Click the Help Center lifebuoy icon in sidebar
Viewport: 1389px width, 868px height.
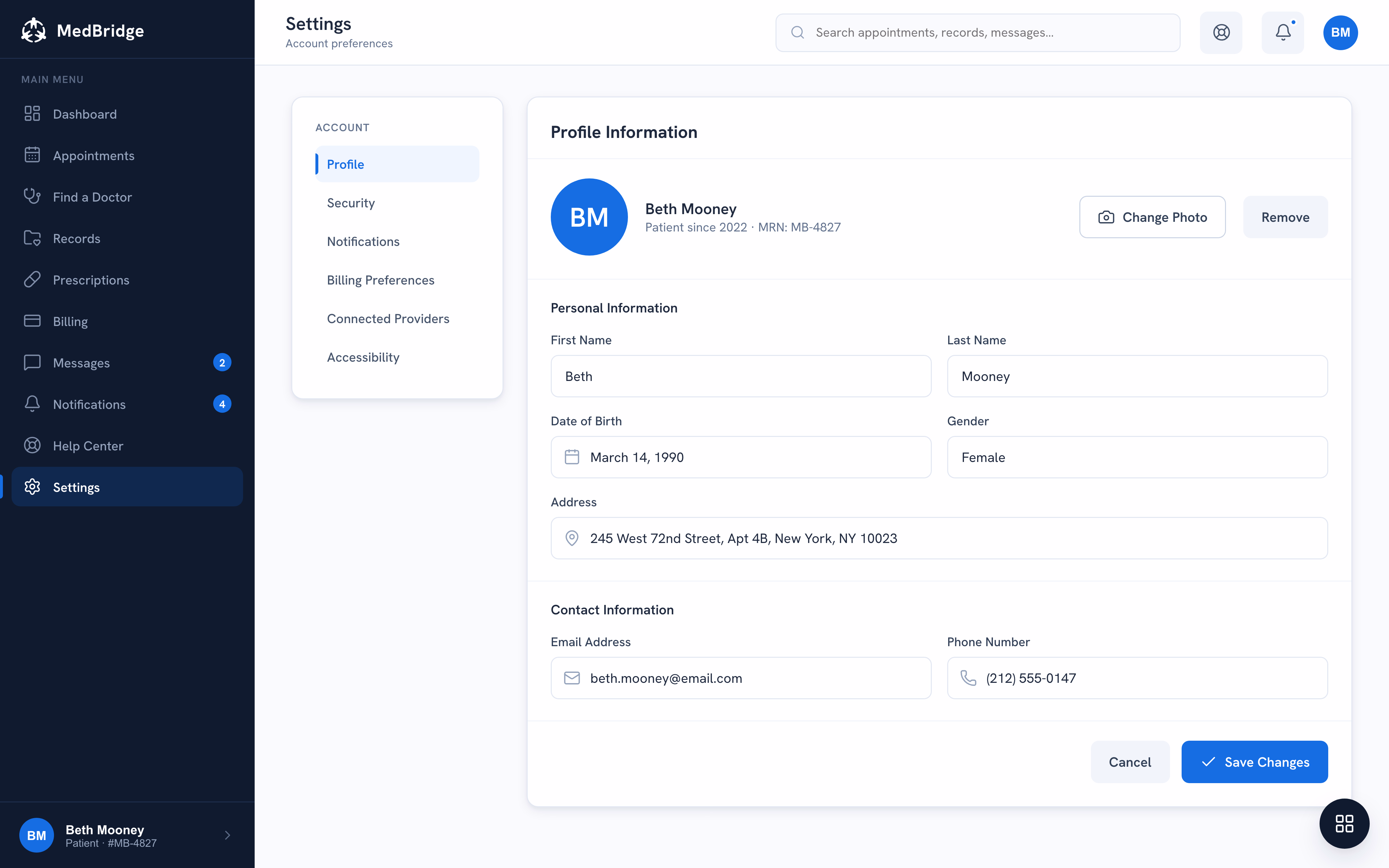32,446
